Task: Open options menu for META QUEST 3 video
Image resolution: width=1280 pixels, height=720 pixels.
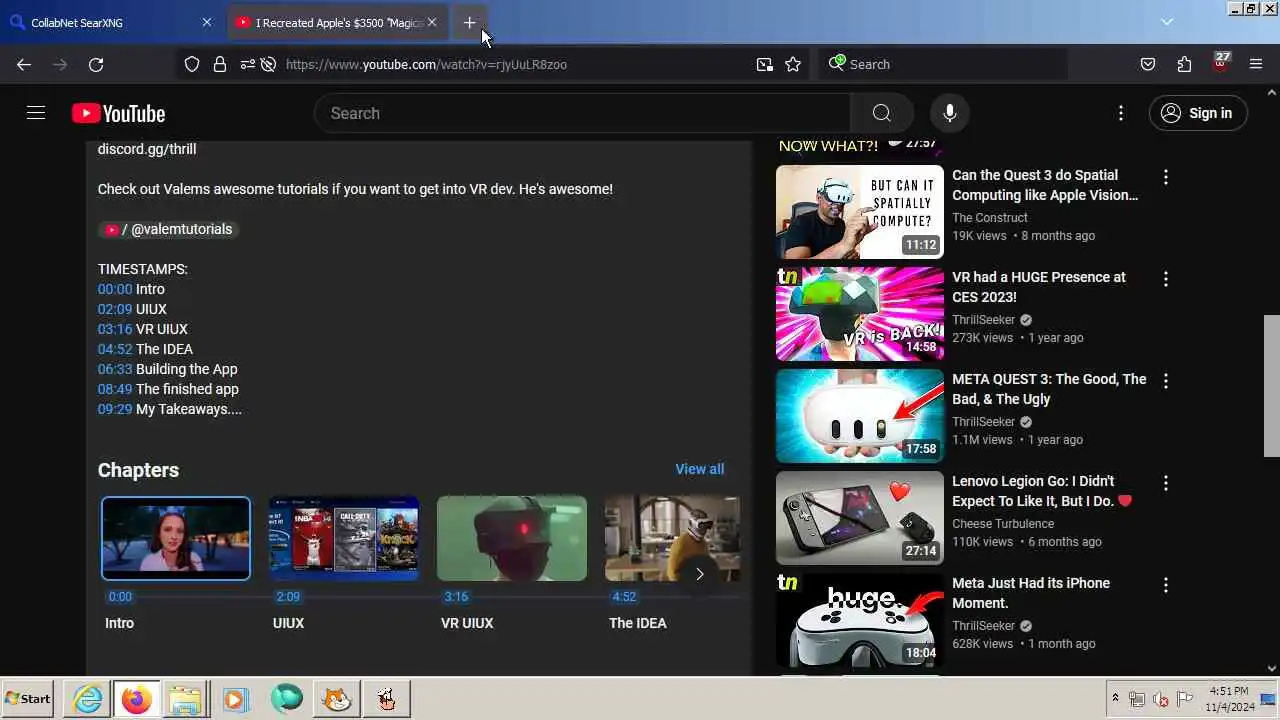Action: [1165, 381]
